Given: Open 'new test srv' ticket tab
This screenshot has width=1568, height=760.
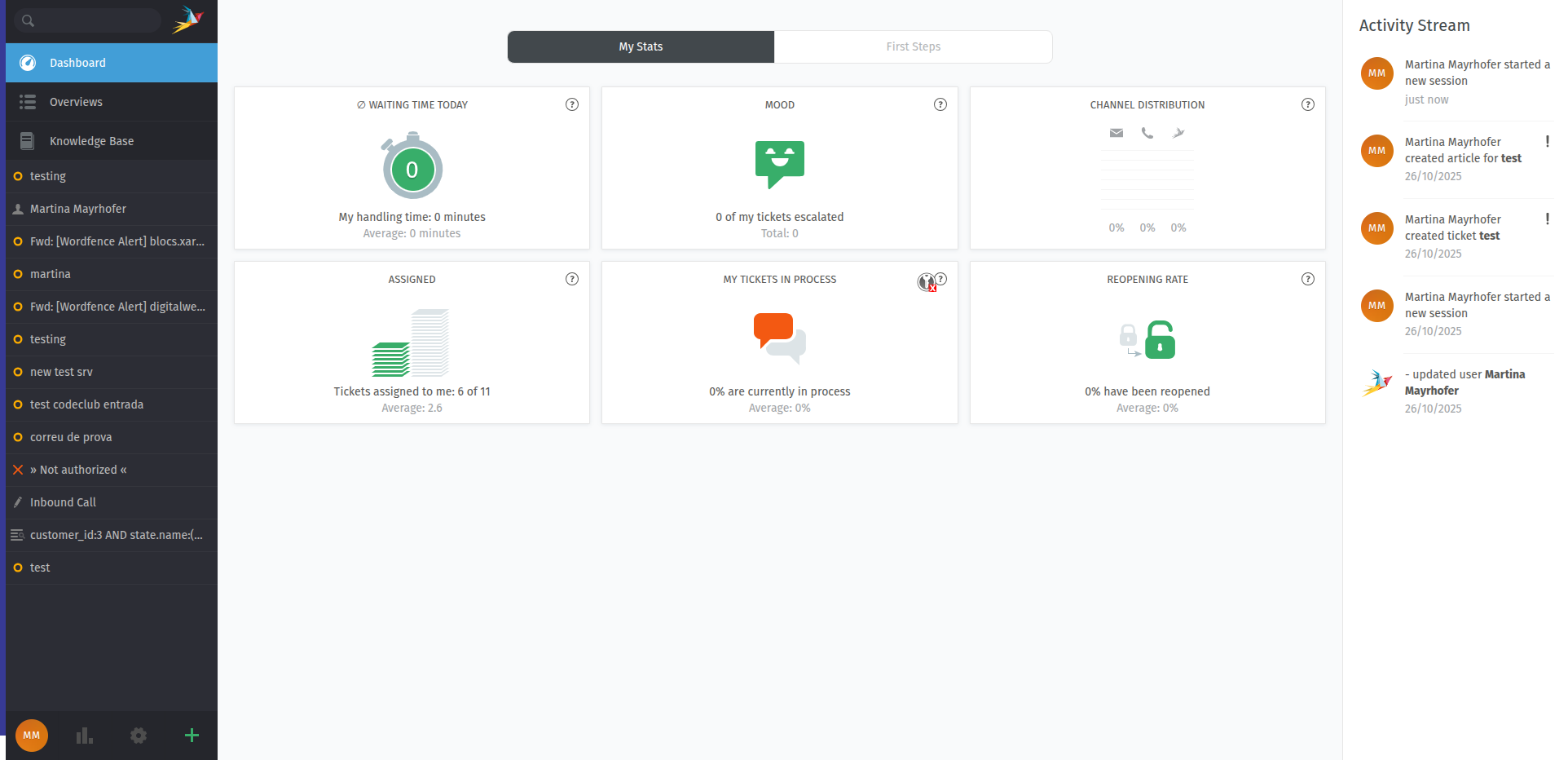Looking at the screenshot, I should (61, 372).
